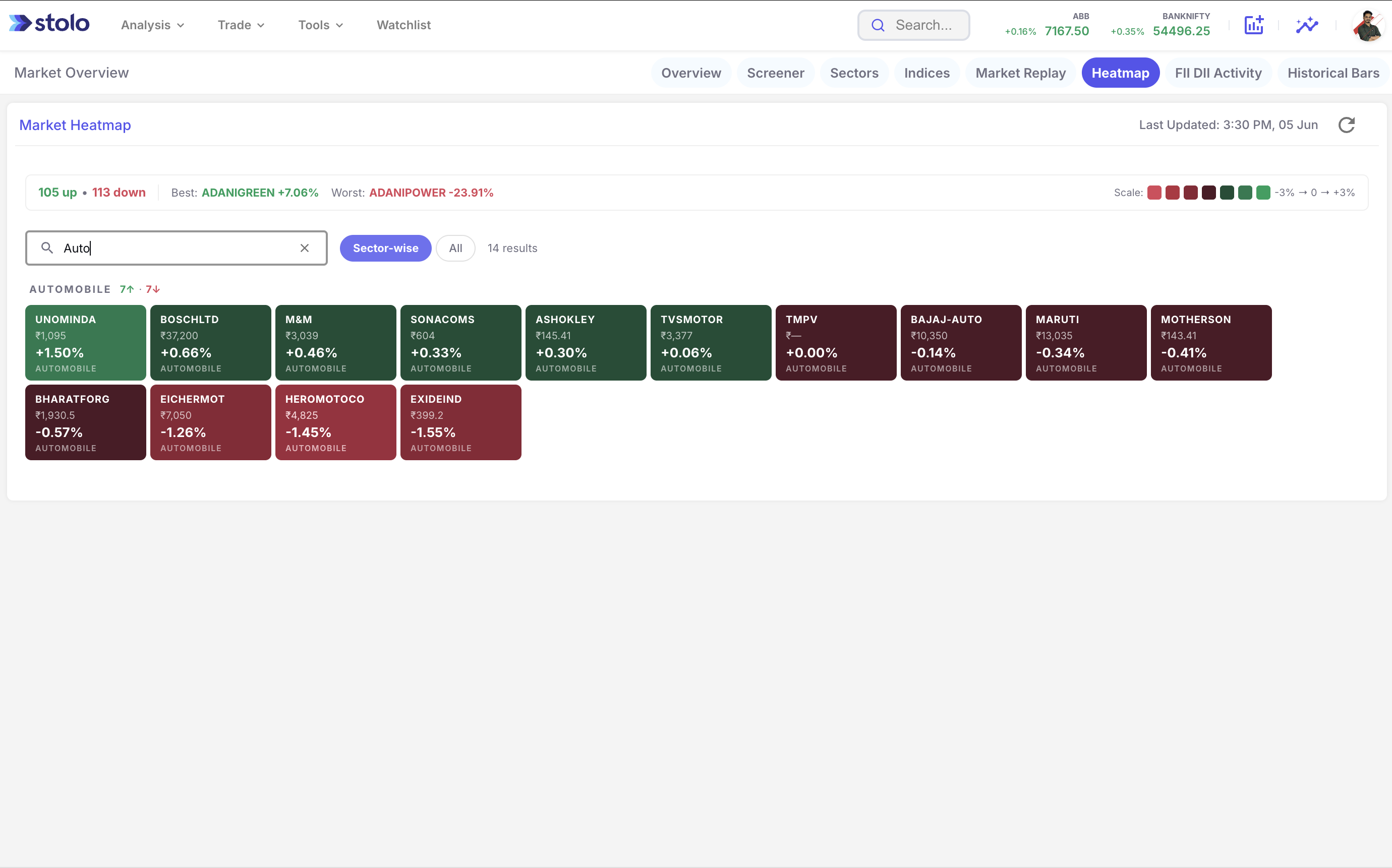This screenshot has height=868, width=1392.
Task: Open the MOTHERSON heatmap tile
Action: 1211,343
